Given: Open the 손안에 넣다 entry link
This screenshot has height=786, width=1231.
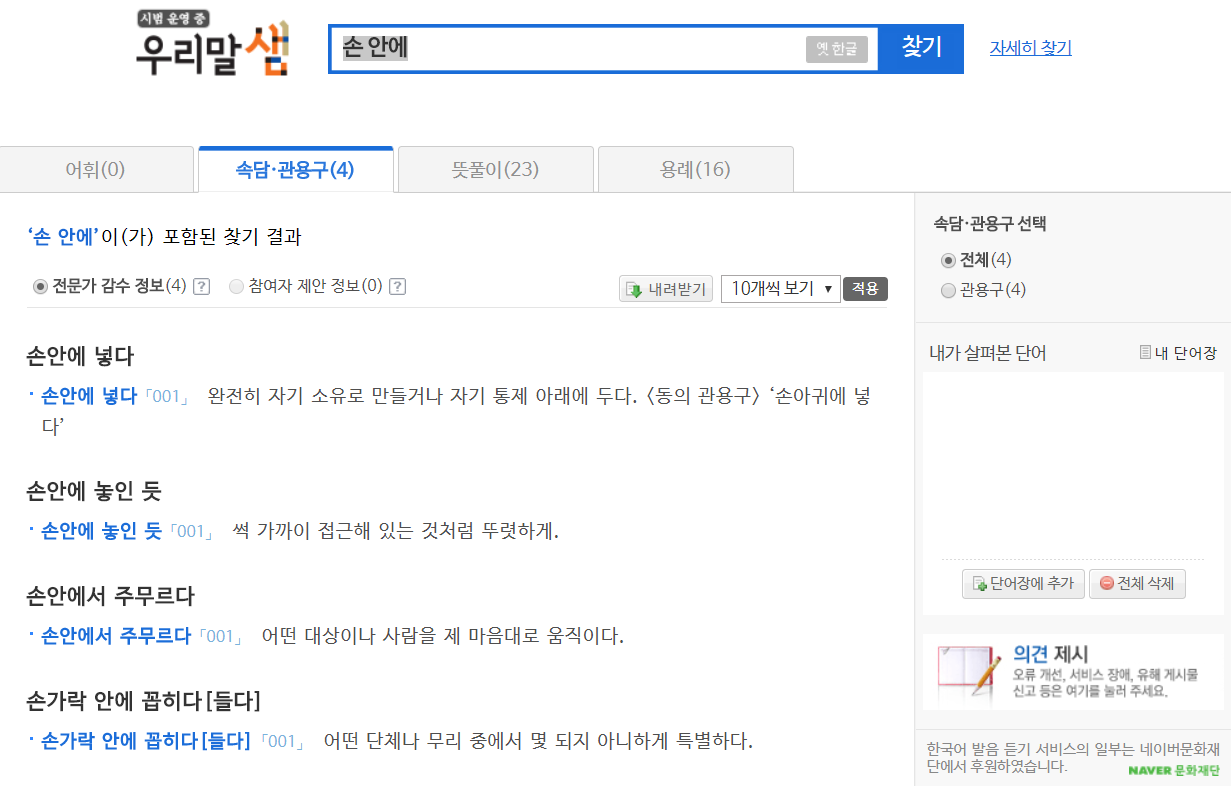Looking at the screenshot, I should (x=87, y=396).
